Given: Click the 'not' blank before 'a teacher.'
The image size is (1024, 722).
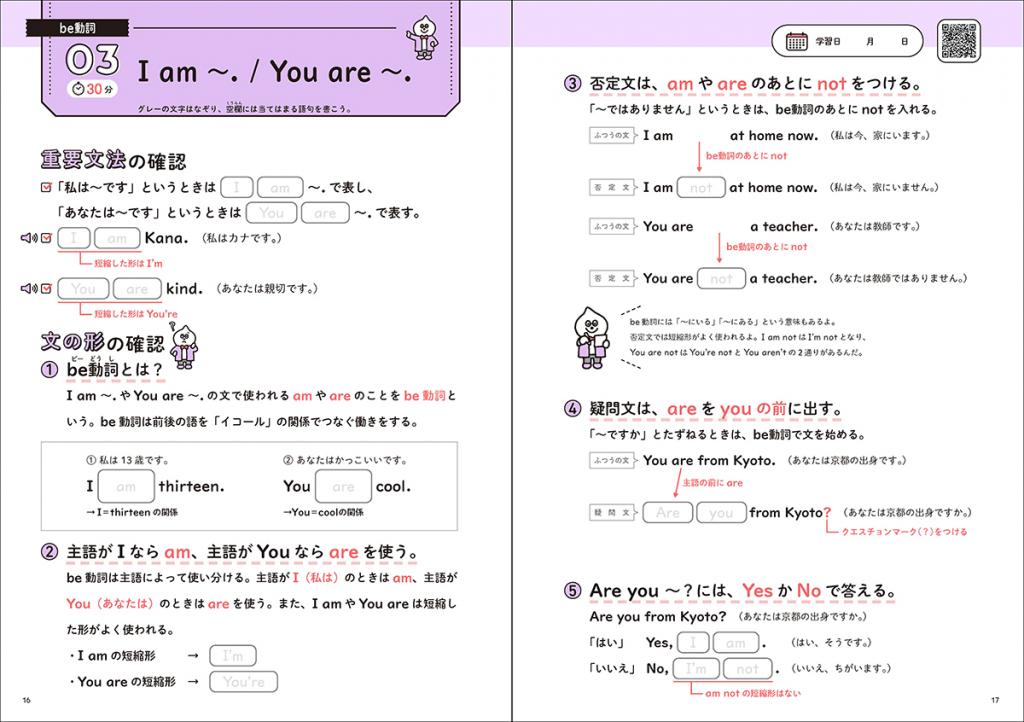Looking at the screenshot, I should click(x=722, y=279).
